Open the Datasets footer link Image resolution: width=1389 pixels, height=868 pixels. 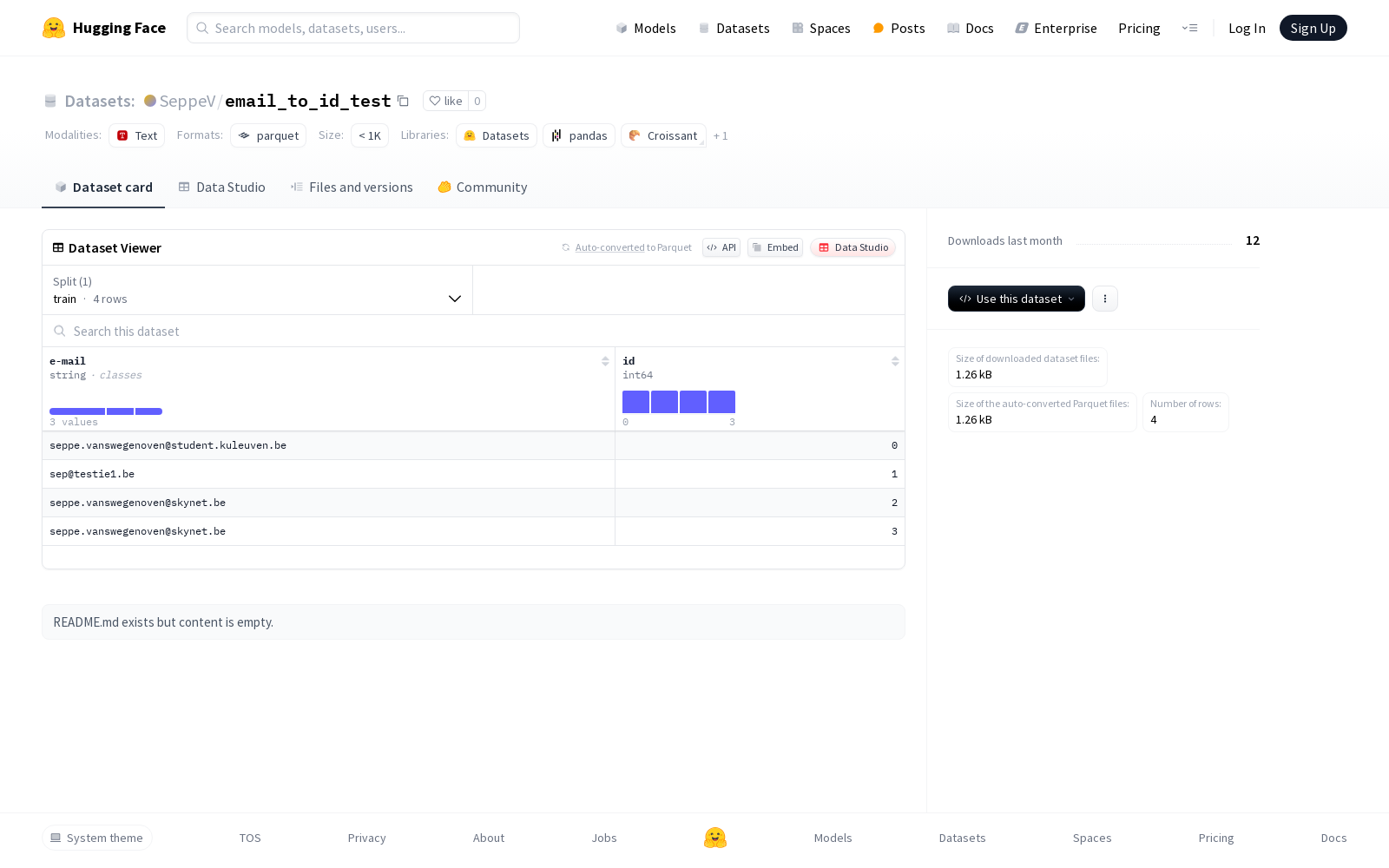[963, 838]
